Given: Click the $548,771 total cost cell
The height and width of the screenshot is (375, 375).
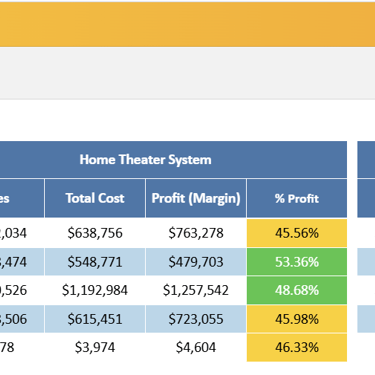Looking at the screenshot, I should 95,262.
